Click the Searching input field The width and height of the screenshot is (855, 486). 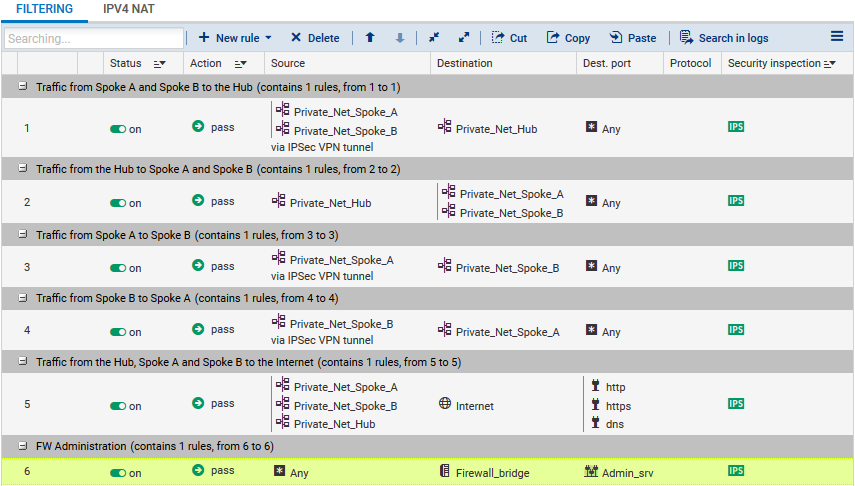click(x=93, y=39)
